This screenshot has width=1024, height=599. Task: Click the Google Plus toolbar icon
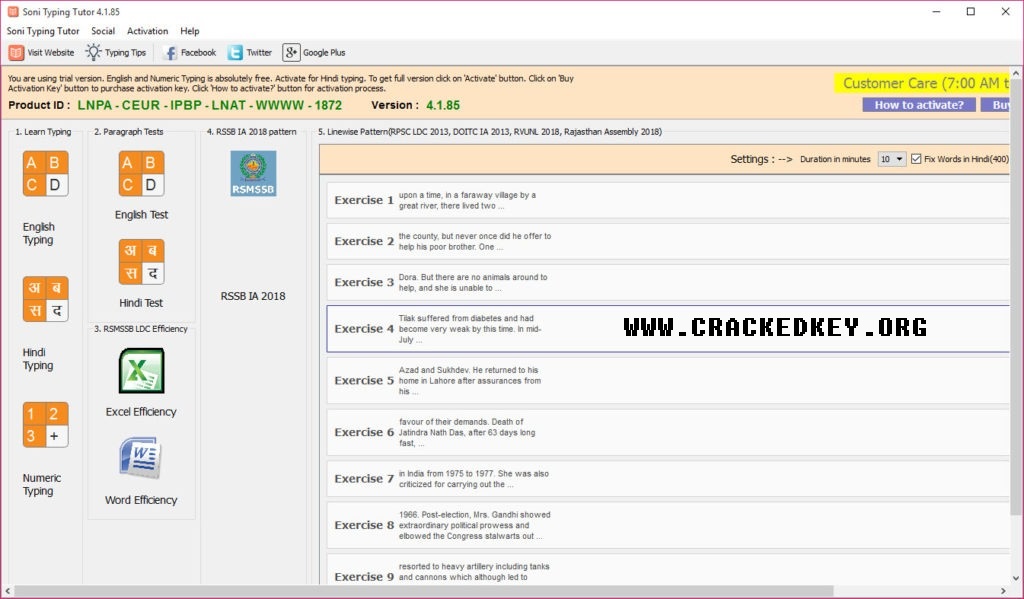tap(291, 52)
